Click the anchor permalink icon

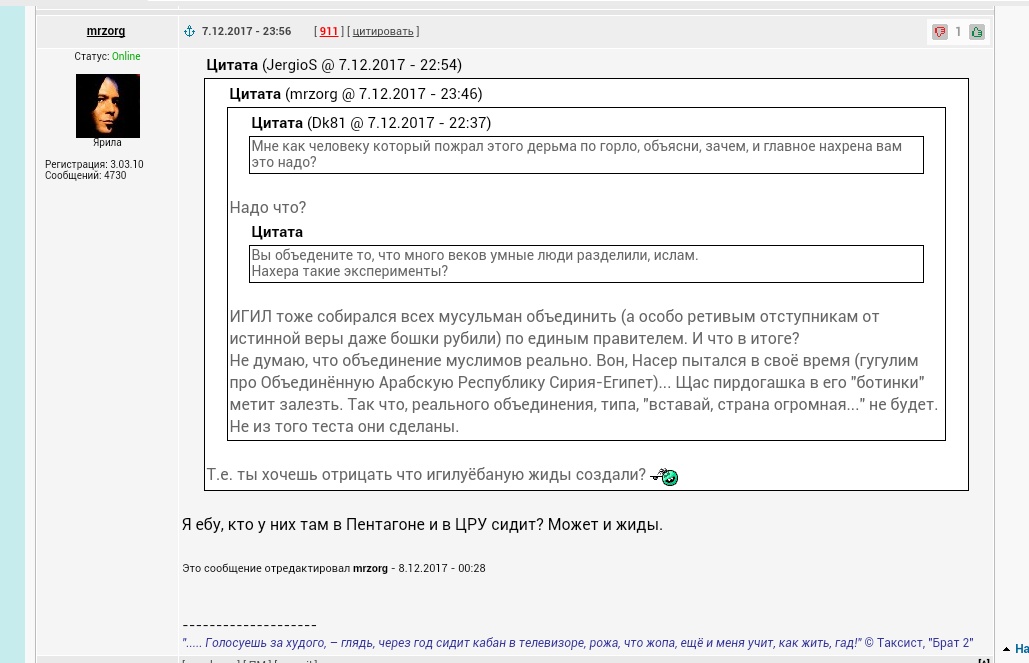(189, 32)
